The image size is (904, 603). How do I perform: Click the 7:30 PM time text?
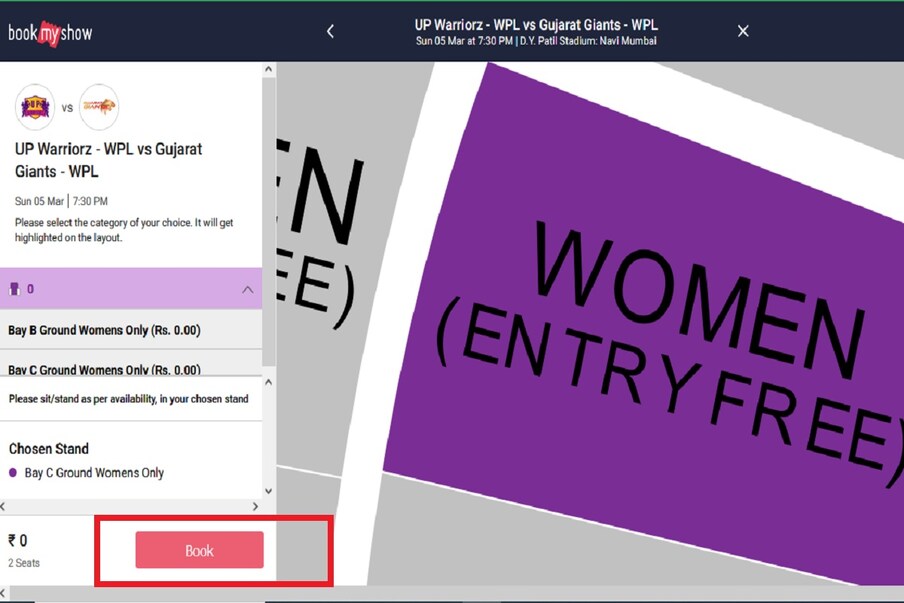(x=90, y=201)
